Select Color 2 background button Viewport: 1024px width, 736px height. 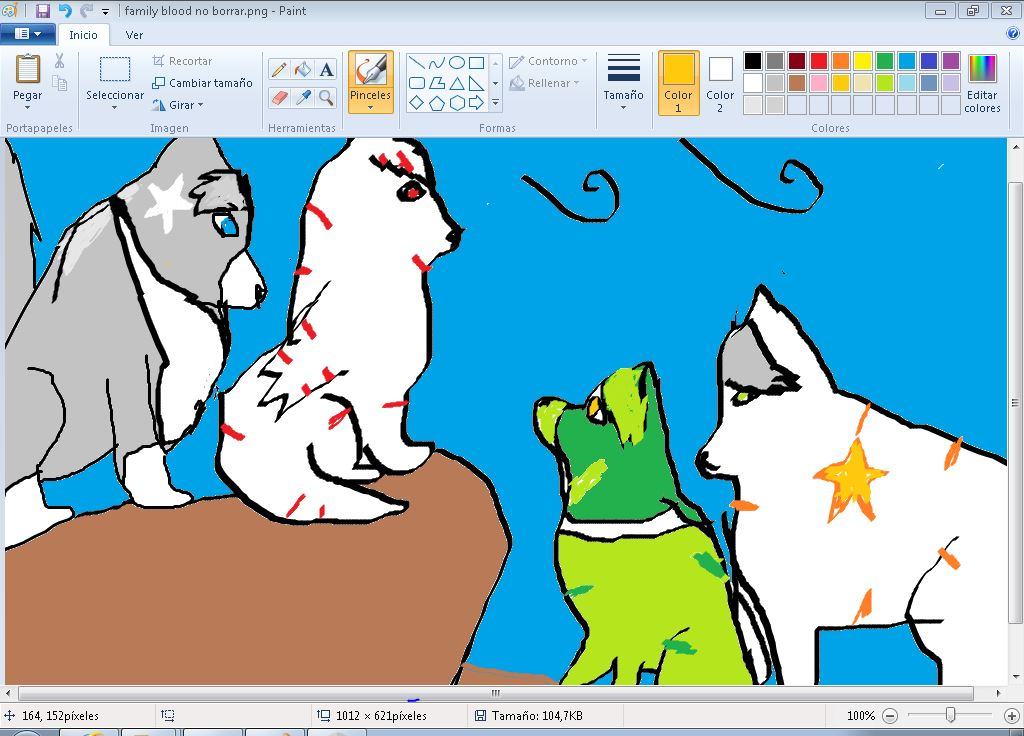coord(720,83)
